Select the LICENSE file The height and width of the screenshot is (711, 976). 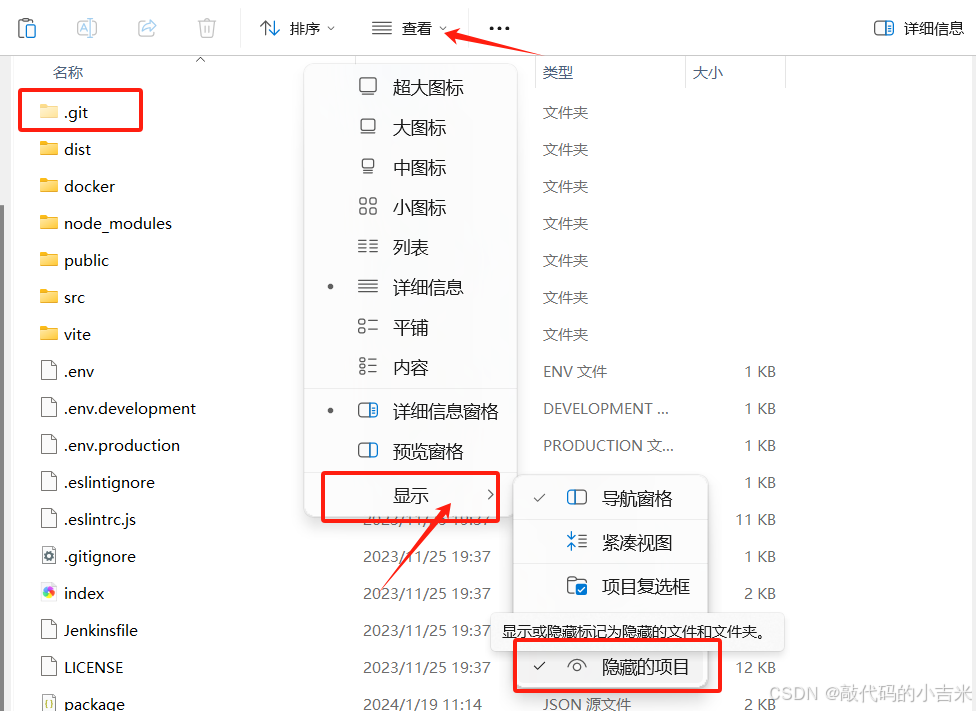(82, 667)
